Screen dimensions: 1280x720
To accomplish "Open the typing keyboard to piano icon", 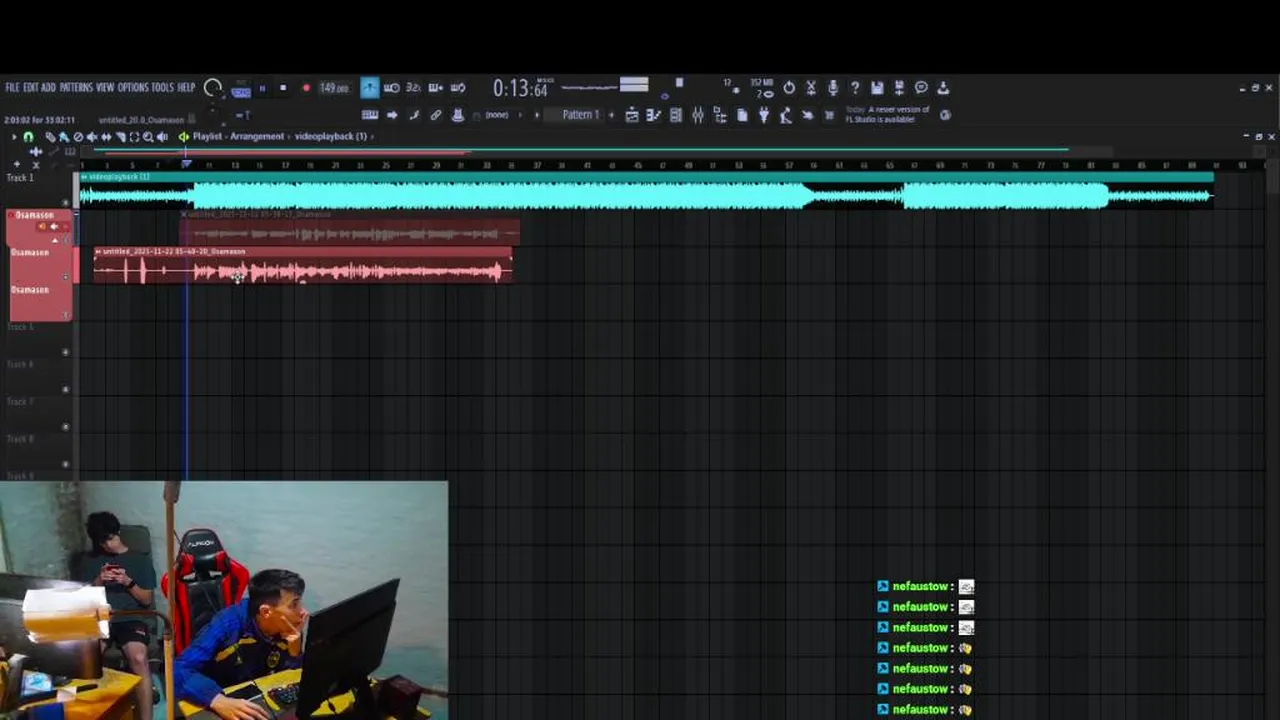I will [x=370, y=115].
